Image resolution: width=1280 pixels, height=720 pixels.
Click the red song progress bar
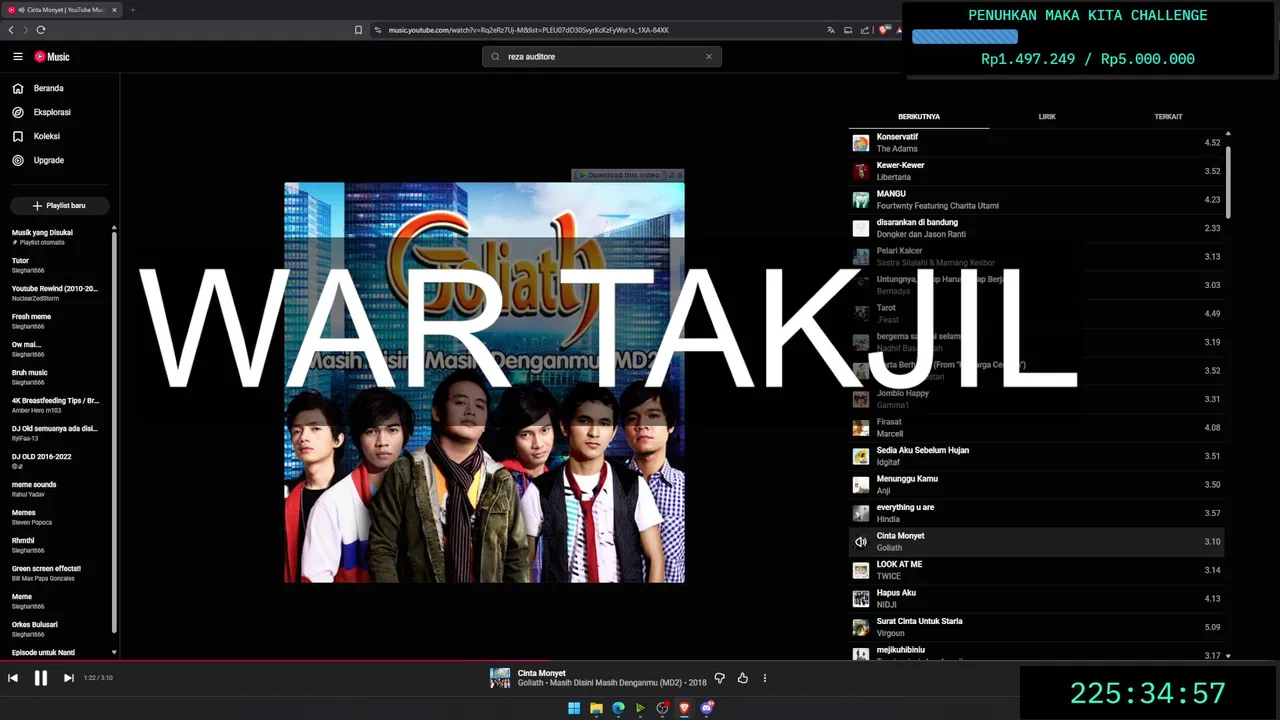click(275, 660)
